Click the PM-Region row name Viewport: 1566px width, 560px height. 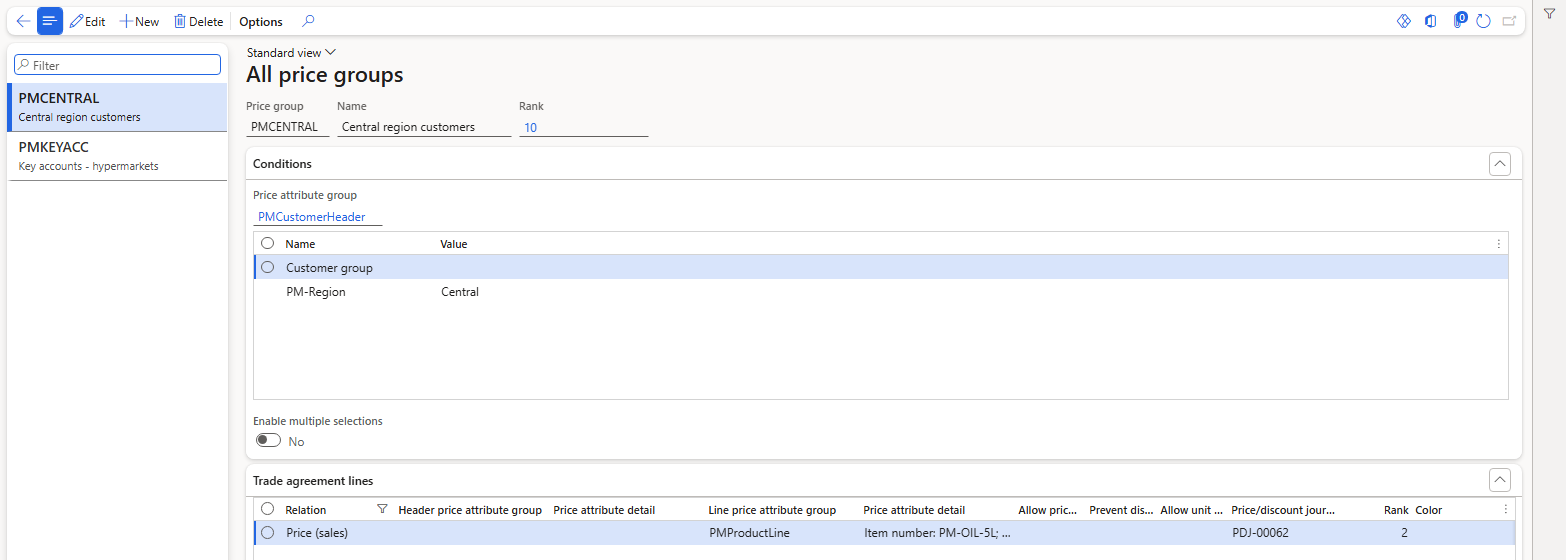click(316, 292)
